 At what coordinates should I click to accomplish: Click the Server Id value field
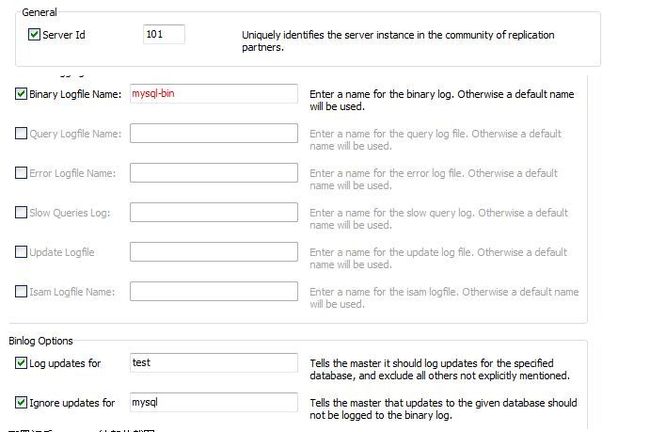point(164,34)
